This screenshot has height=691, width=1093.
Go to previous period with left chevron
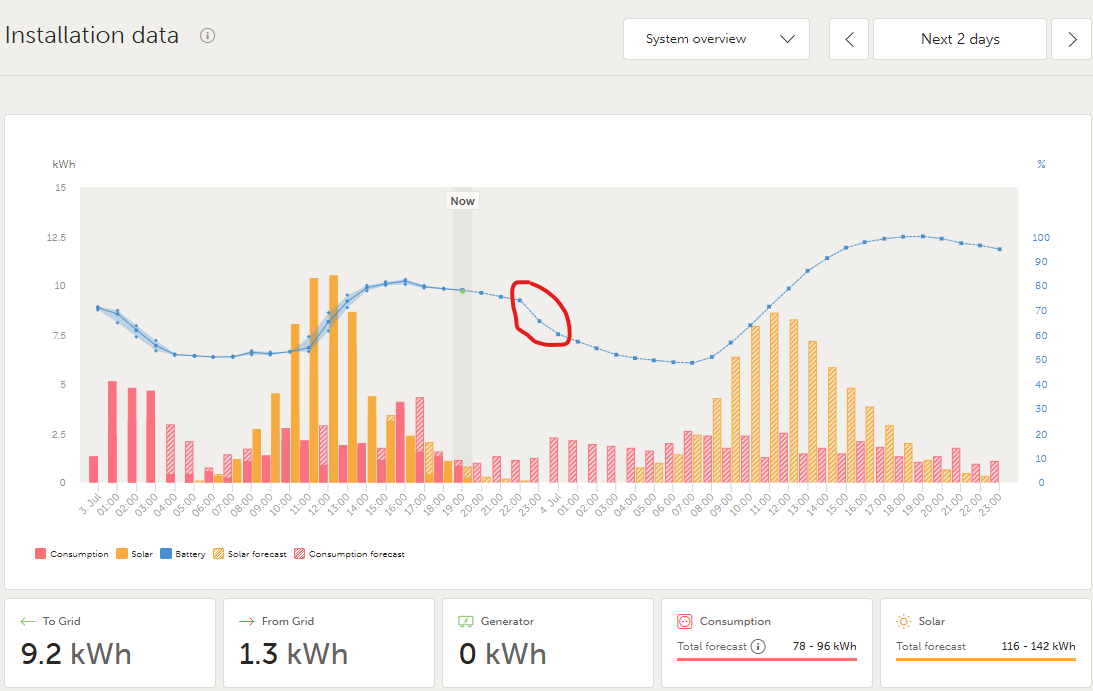click(x=849, y=39)
